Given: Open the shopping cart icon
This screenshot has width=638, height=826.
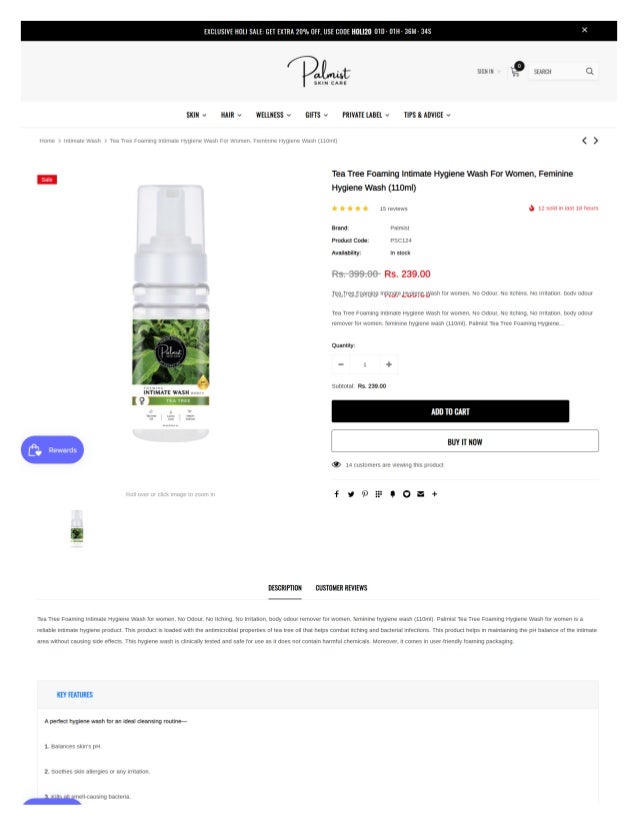Looking at the screenshot, I should pyautogui.click(x=515, y=71).
